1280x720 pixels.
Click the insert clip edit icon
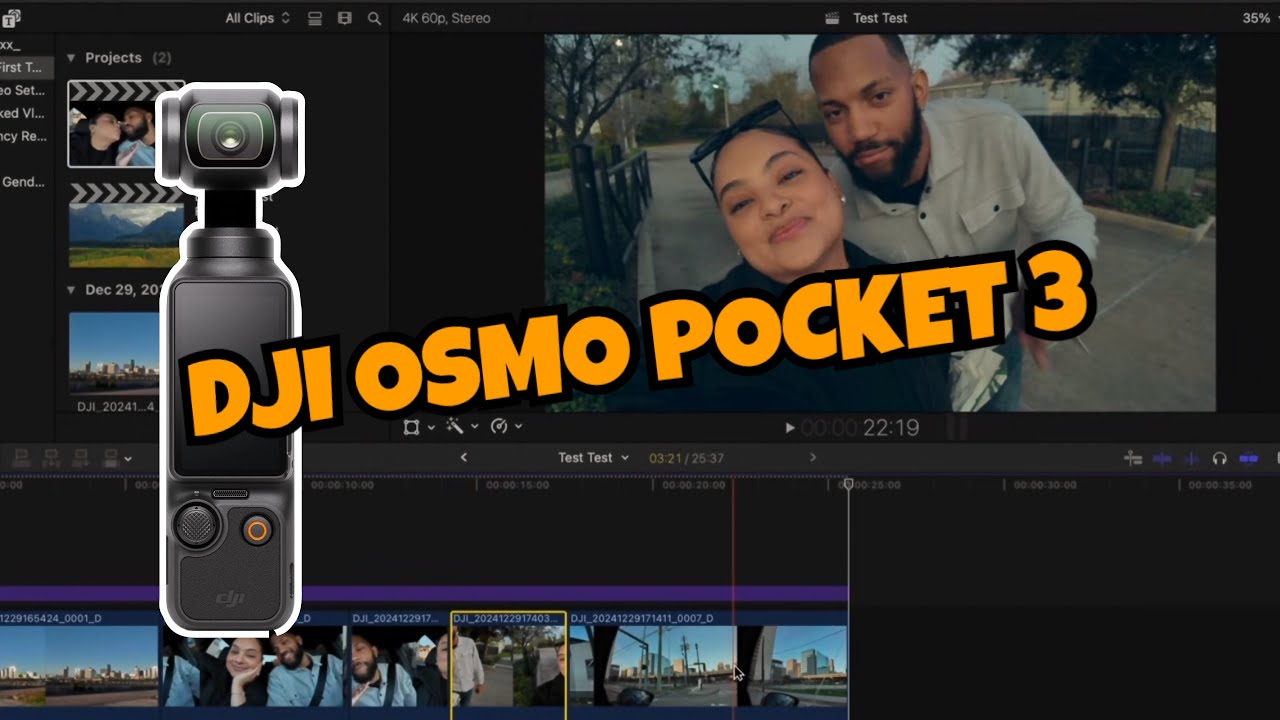(x=52, y=458)
